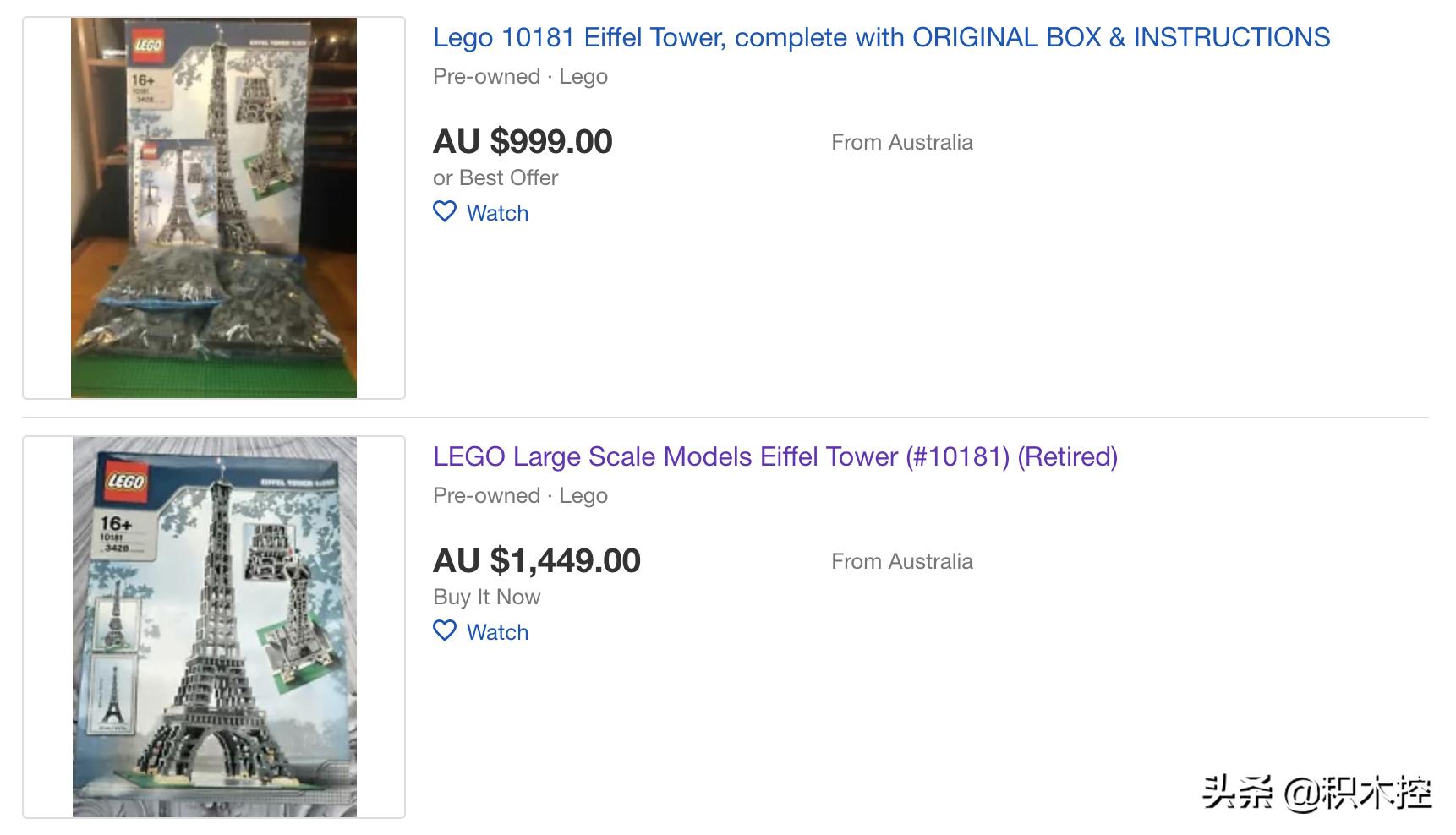Click the heart icon on the AU $999.00 listing
Screen dimensions: 1456x835
coord(445,211)
